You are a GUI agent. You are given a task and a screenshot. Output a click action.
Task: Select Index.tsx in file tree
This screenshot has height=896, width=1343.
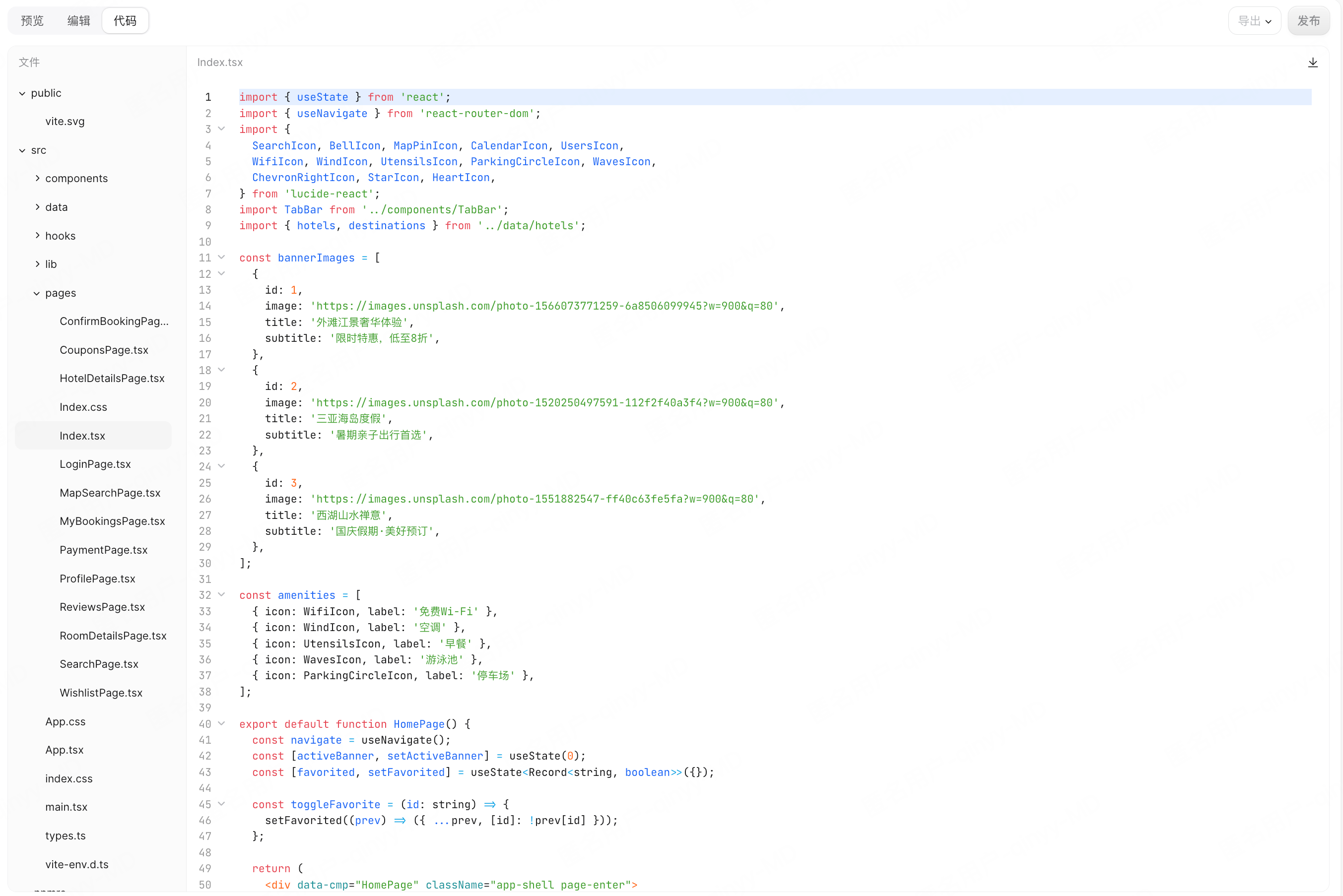tap(93, 436)
